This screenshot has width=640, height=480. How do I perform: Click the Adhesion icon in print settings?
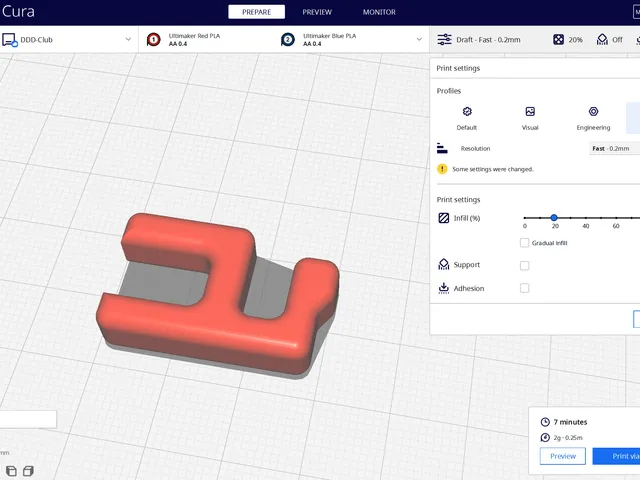point(444,288)
